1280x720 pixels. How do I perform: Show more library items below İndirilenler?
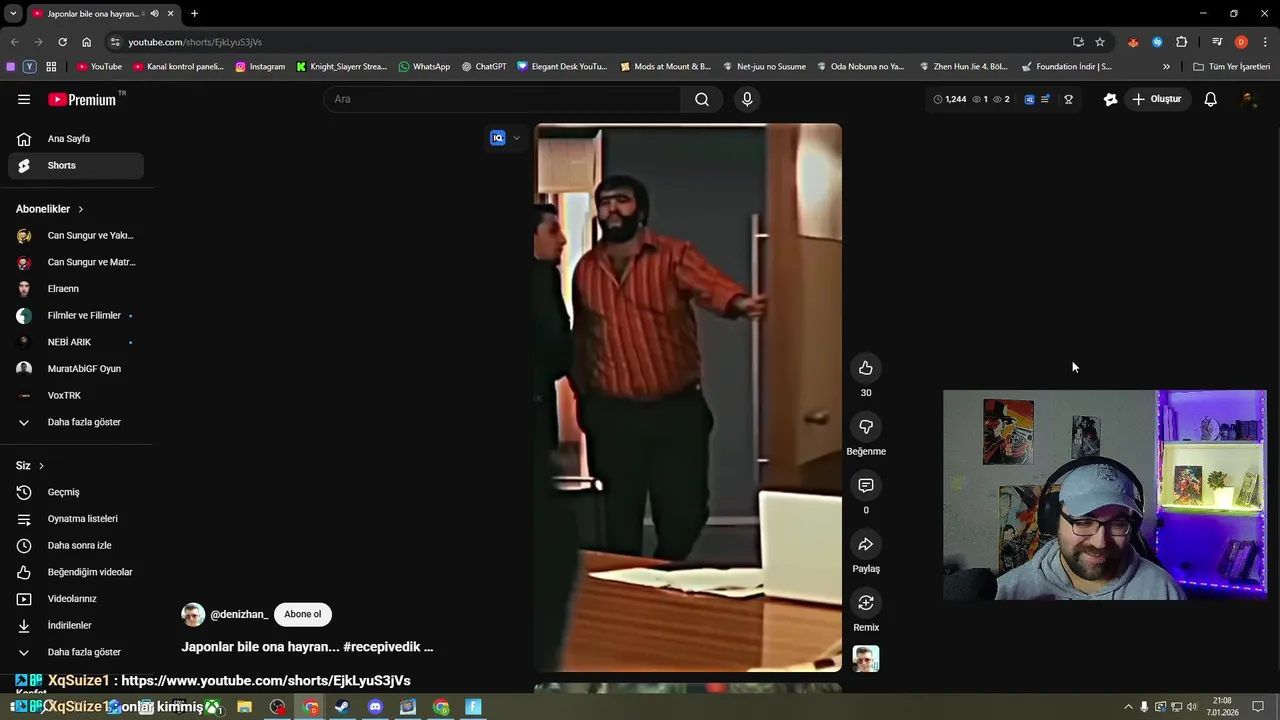76,652
